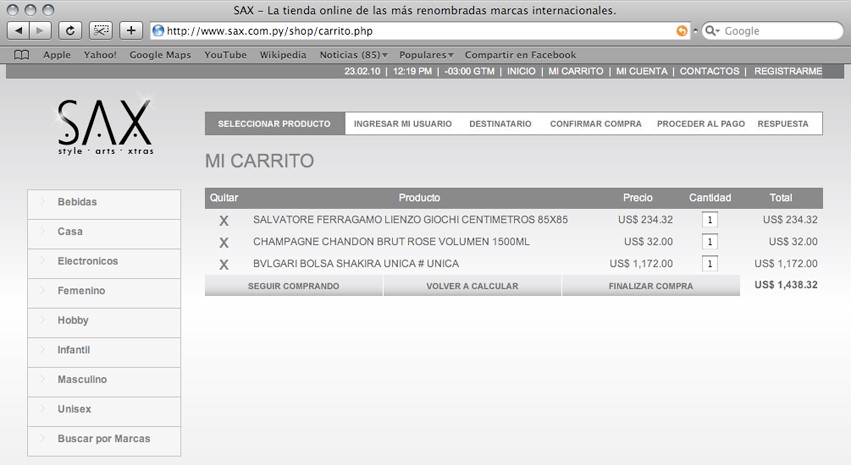Click the SAX logo
This screenshot has width=851, height=465.
tap(105, 127)
